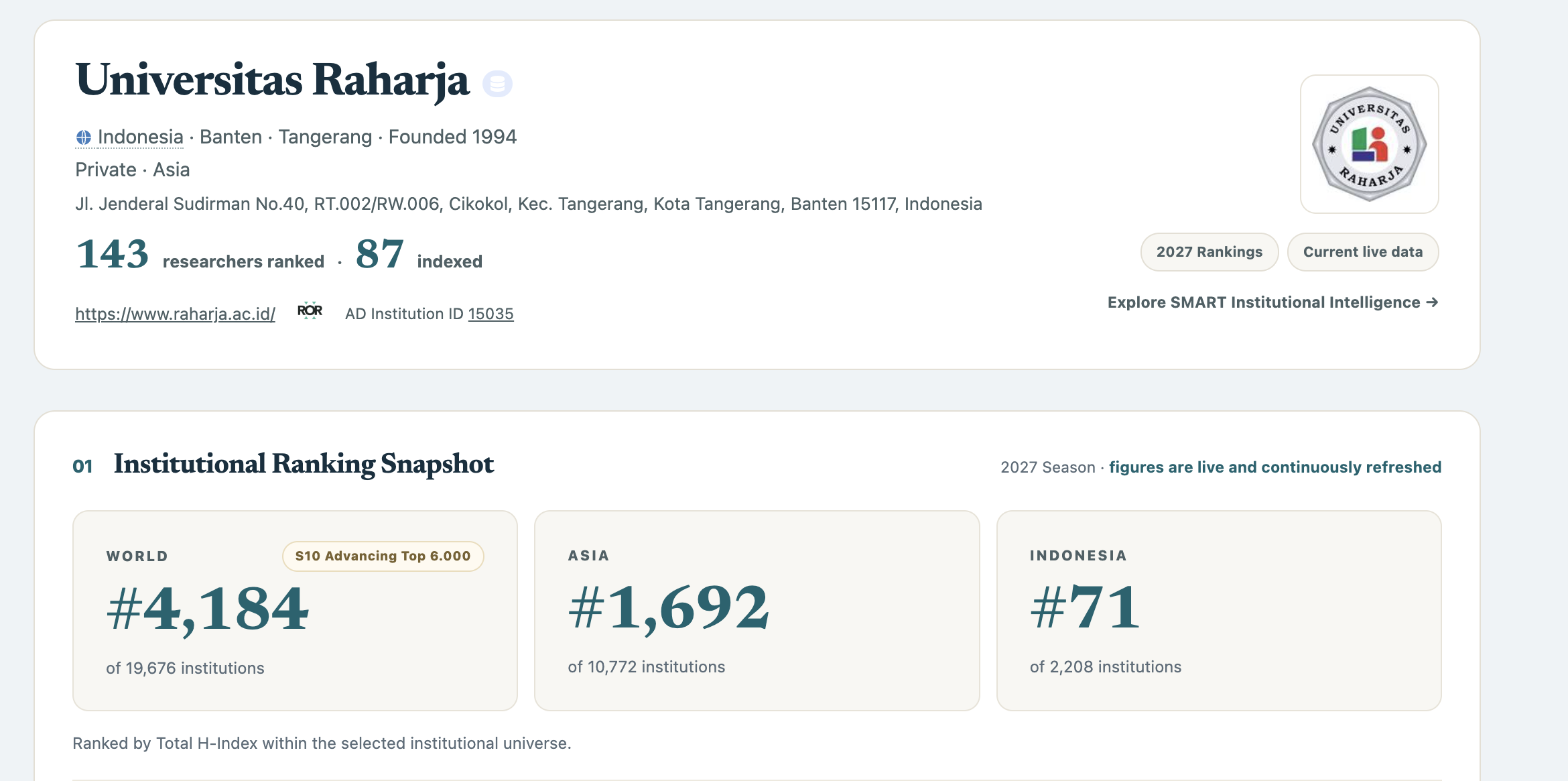Click the Asia rank #1,692 card

(x=757, y=611)
